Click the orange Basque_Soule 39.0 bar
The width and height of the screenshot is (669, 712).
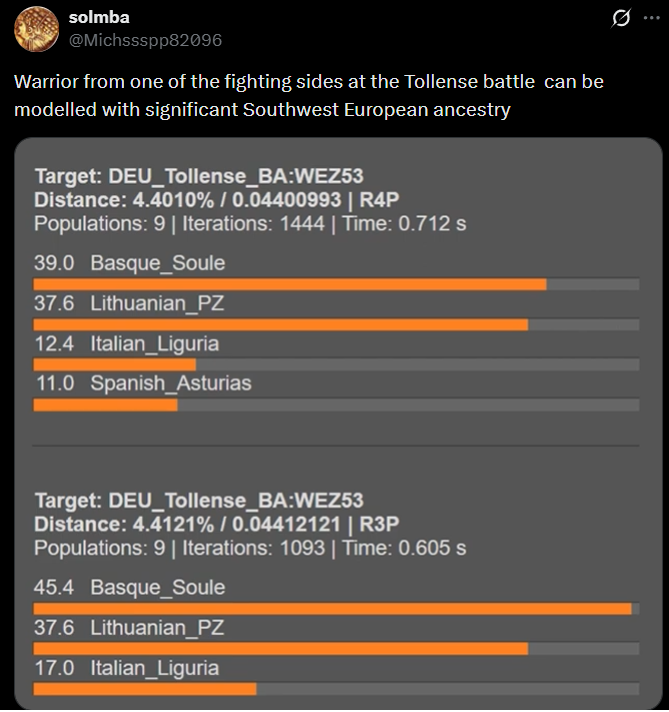(290, 284)
